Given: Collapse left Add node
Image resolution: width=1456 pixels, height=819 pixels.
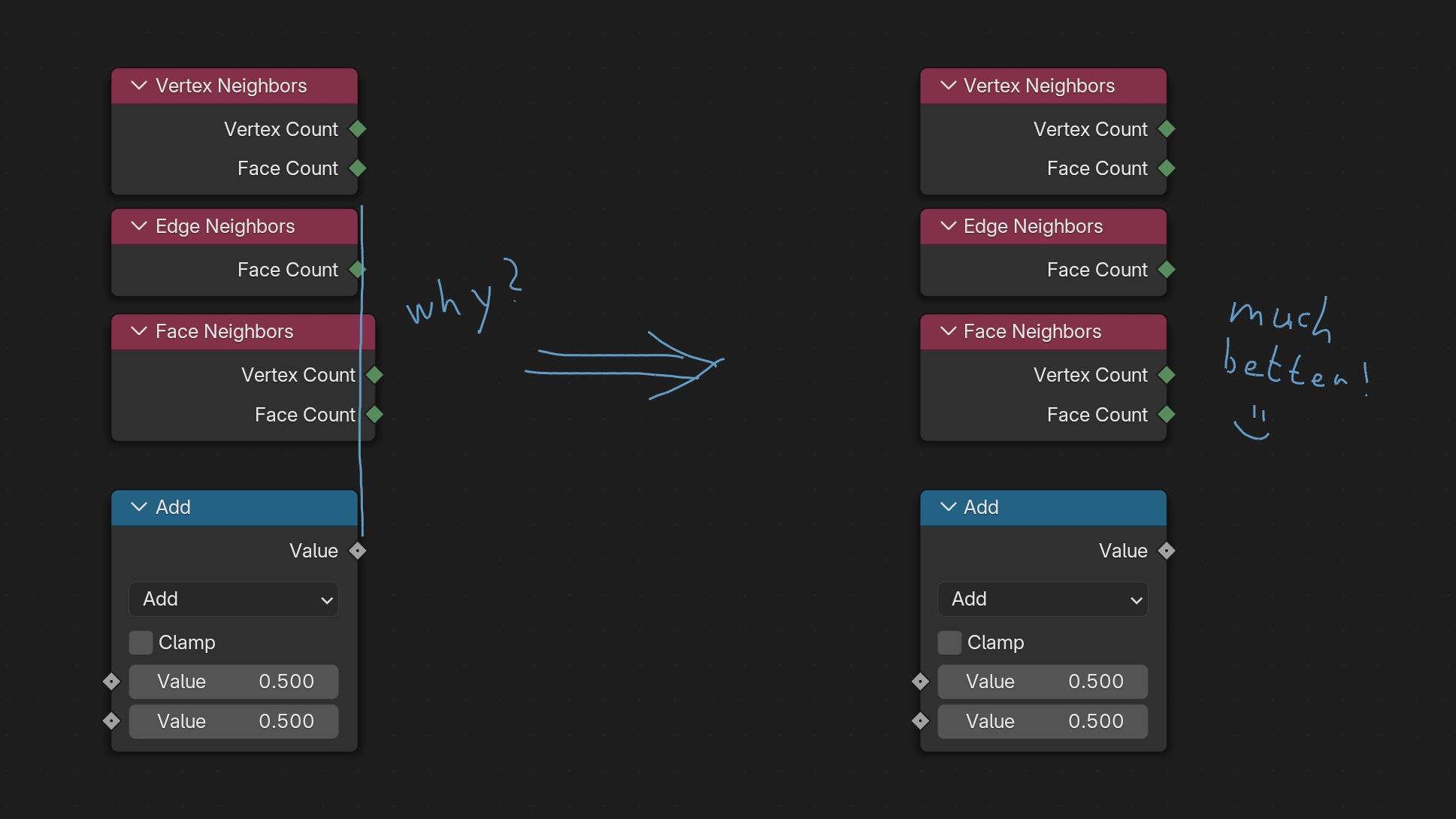Looking at the screenshot, I should (x=139, y=507).
